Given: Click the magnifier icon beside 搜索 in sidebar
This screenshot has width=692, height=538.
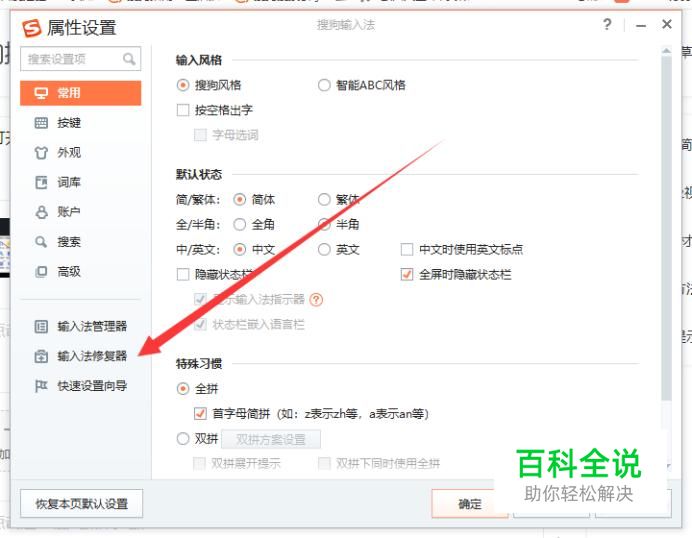Looking at the screenshot, I should point(41,242).
